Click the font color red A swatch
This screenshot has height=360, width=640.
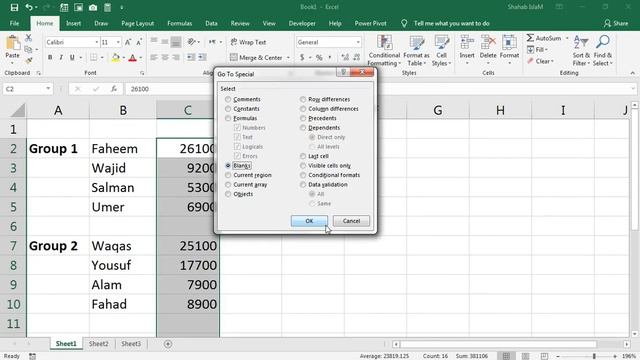tap(132, 58)
